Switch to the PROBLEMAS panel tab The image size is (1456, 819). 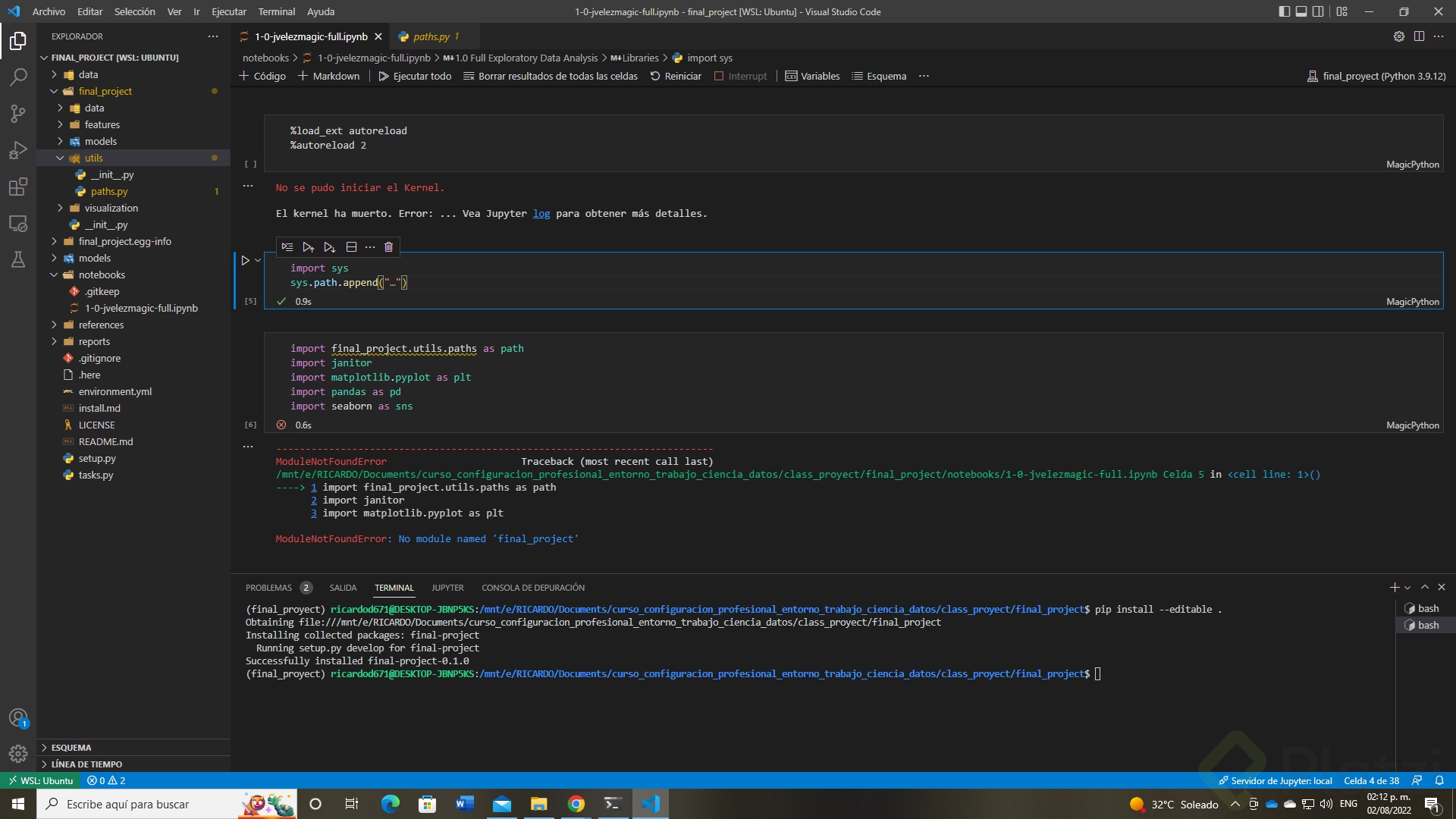pyautogui.click(x=268, y=588)
